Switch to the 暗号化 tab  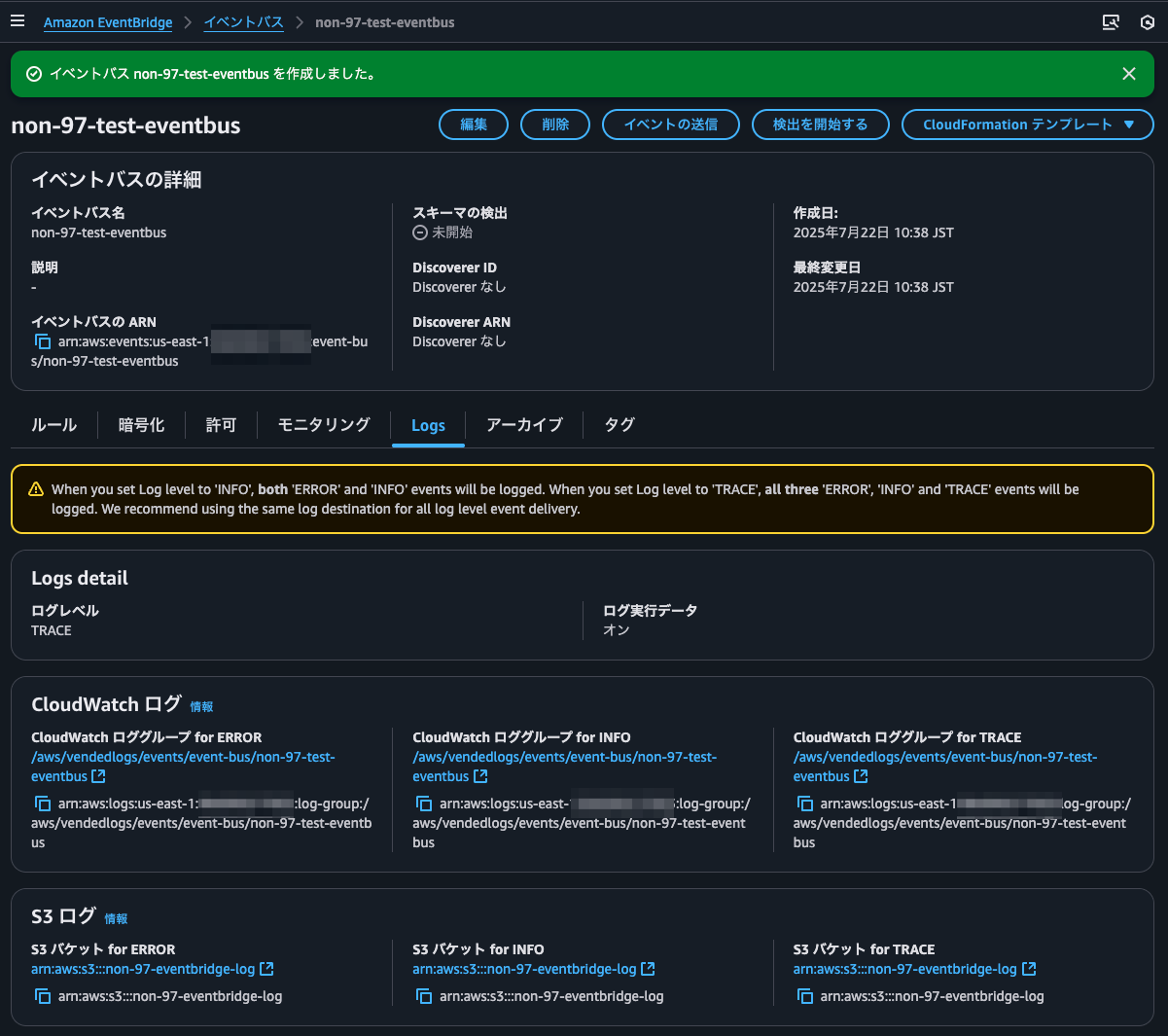[141, 425]
